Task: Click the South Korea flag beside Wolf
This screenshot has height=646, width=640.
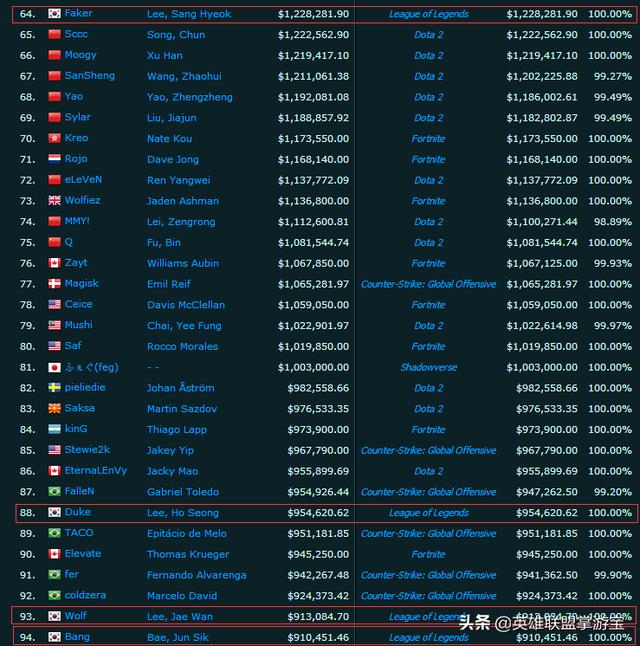Action: click(54, 616)
